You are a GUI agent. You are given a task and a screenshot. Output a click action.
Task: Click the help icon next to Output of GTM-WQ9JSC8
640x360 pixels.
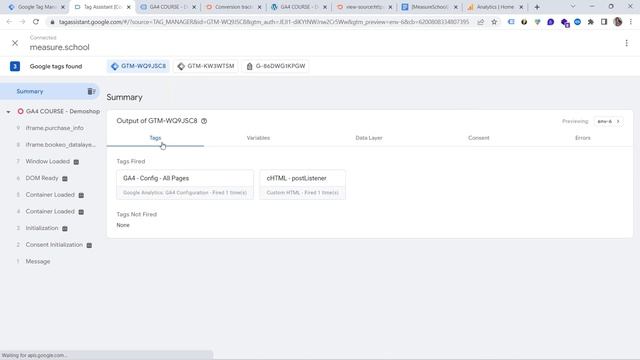[204, 121]
